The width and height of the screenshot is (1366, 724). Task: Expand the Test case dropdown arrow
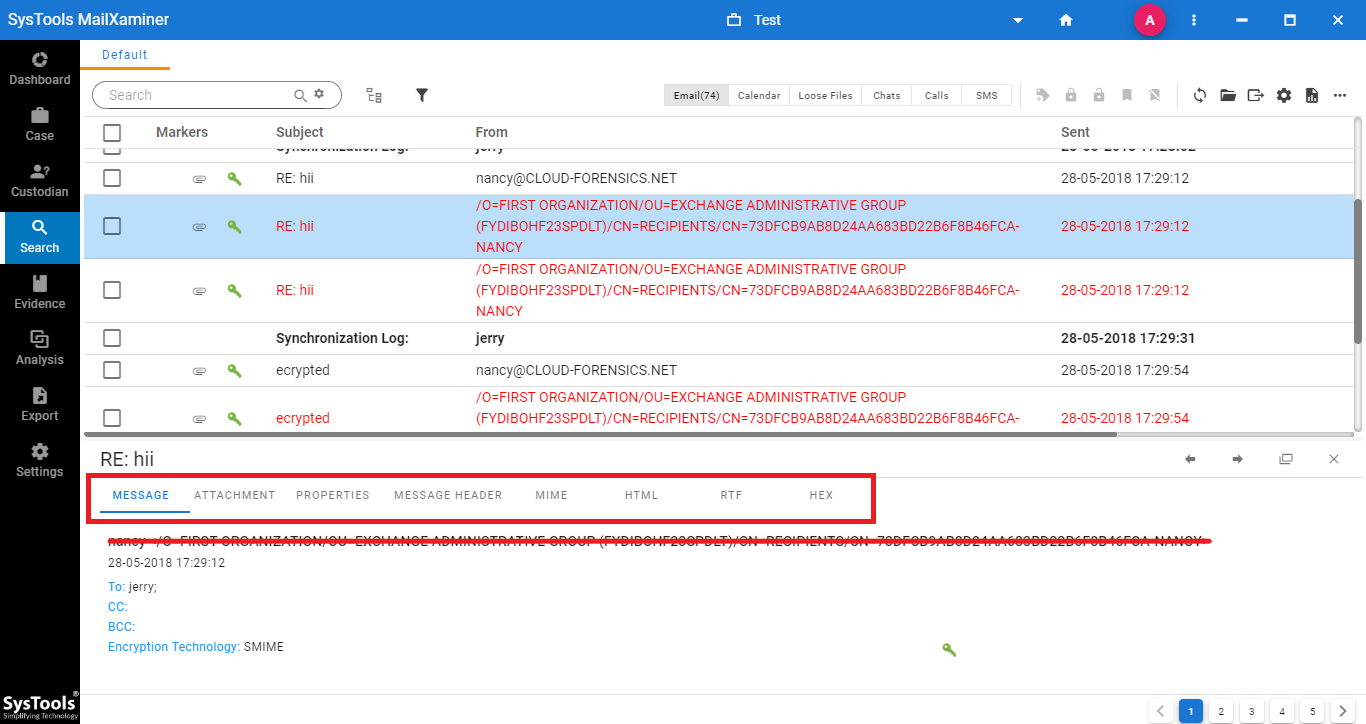1018,20
